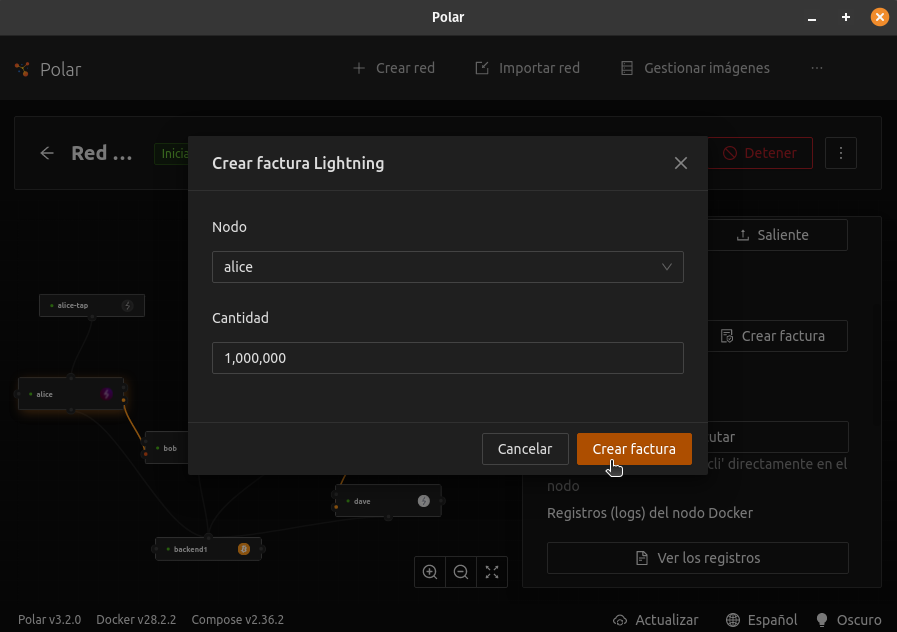Click the Cantidad amount input field
The height and width of the screenshot is (632, 897).
click(447, 358)
